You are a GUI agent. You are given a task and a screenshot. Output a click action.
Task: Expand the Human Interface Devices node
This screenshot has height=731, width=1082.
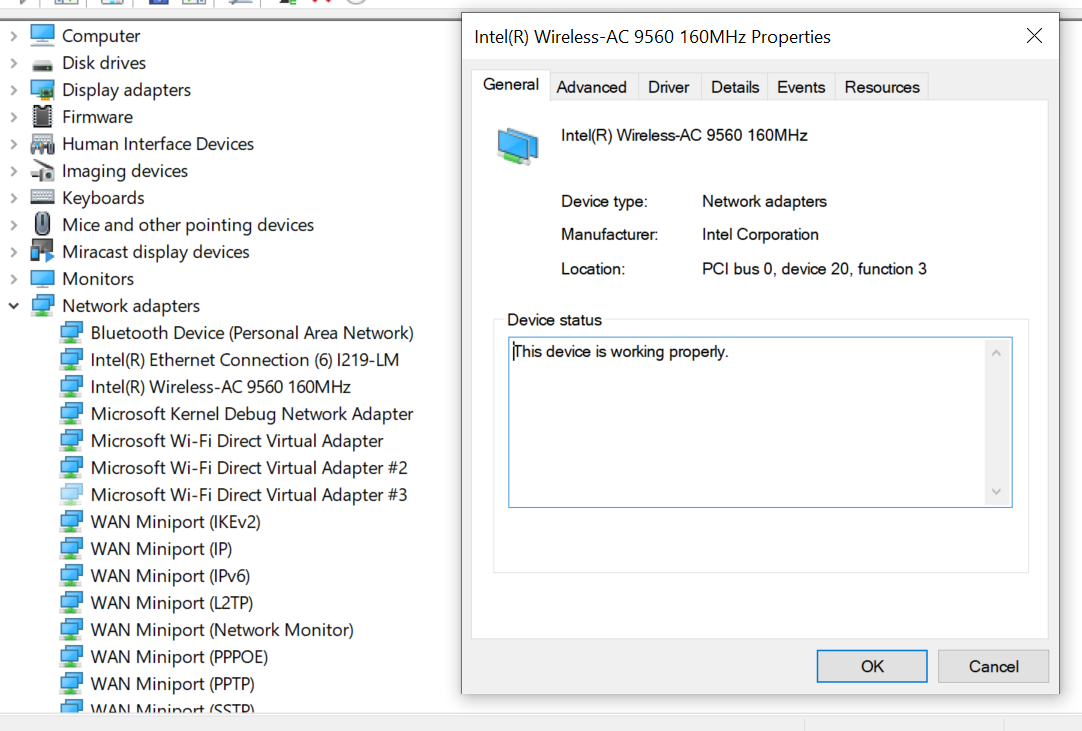(14, 144)
